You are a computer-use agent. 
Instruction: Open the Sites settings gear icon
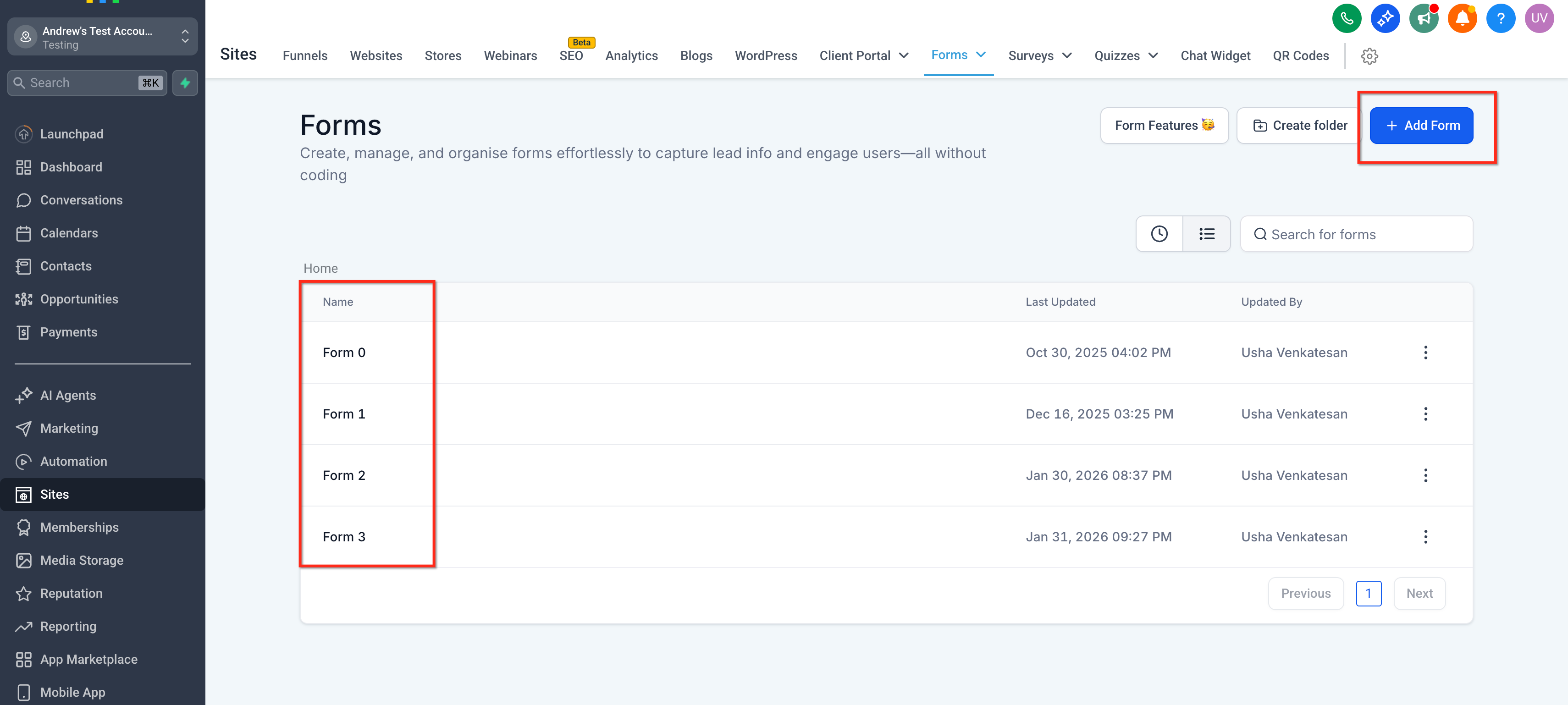point(1369,56)
